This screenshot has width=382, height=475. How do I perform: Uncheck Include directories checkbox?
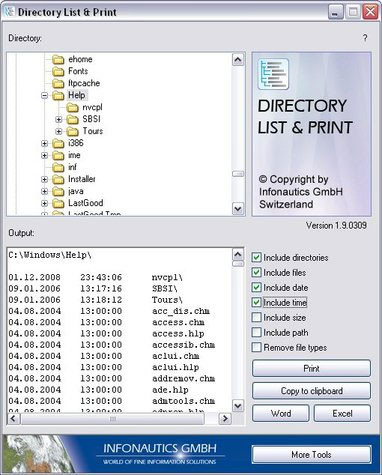256,257
